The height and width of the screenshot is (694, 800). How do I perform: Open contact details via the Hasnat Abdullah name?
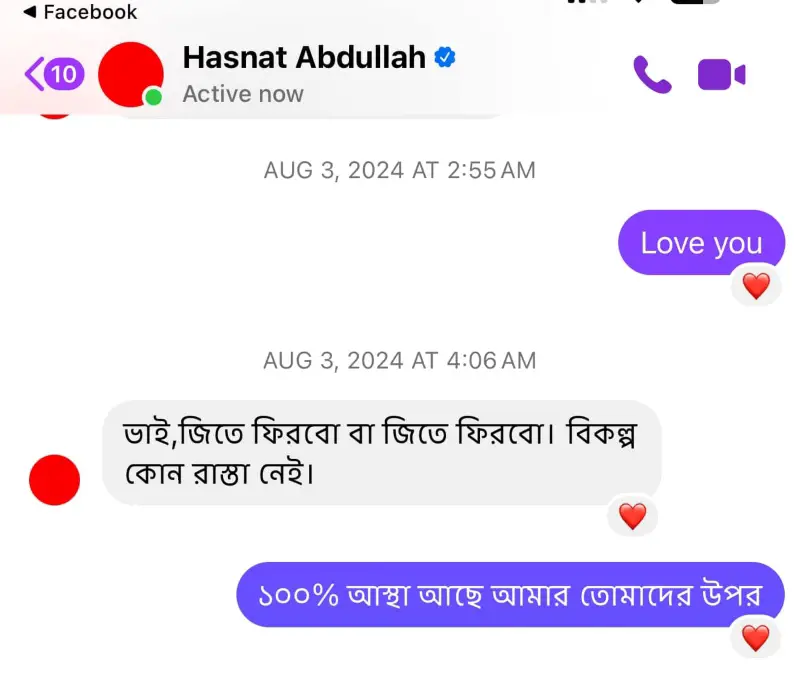point(304,57)
